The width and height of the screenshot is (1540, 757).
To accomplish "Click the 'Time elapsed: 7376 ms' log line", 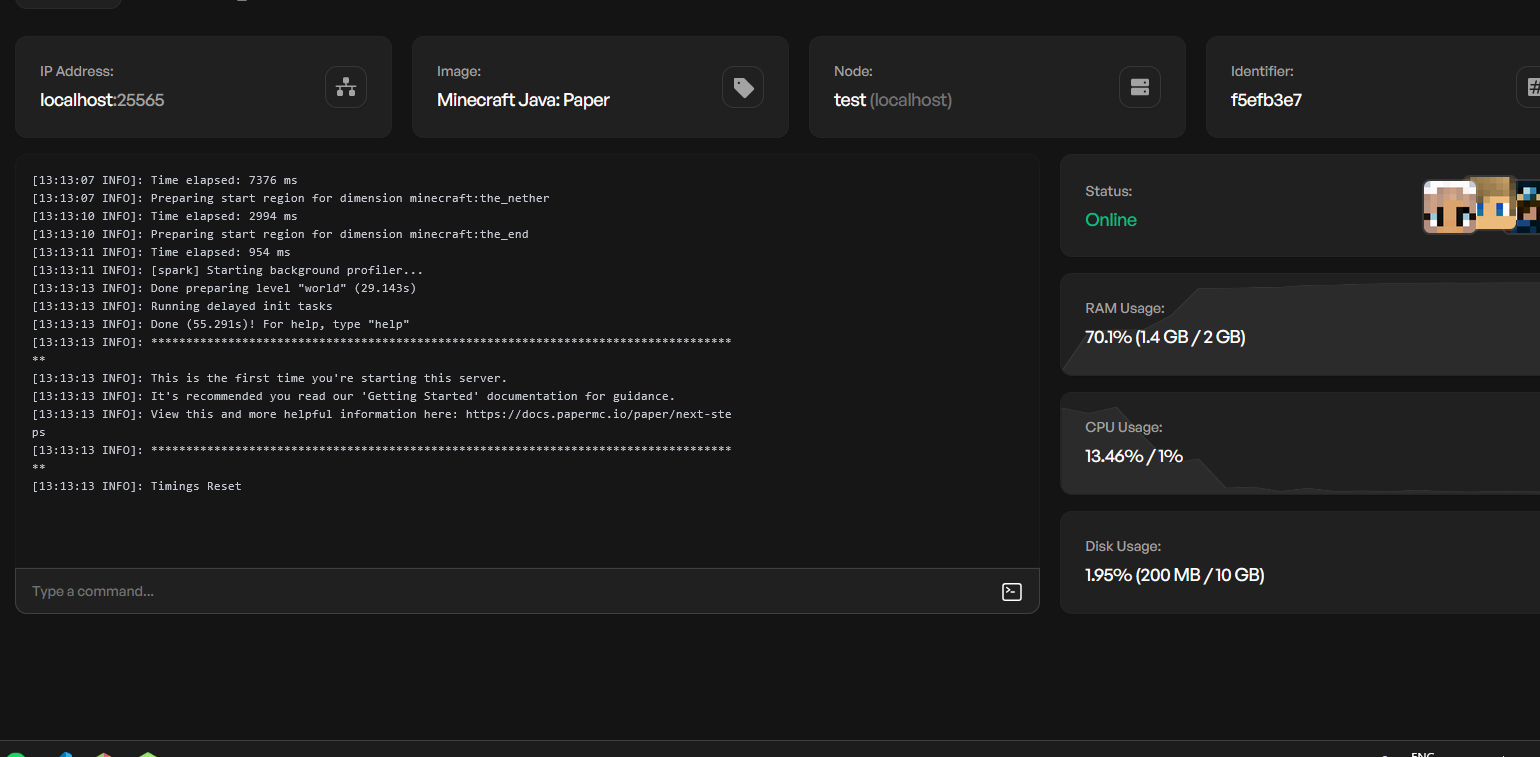I will [x=165, y=180].
